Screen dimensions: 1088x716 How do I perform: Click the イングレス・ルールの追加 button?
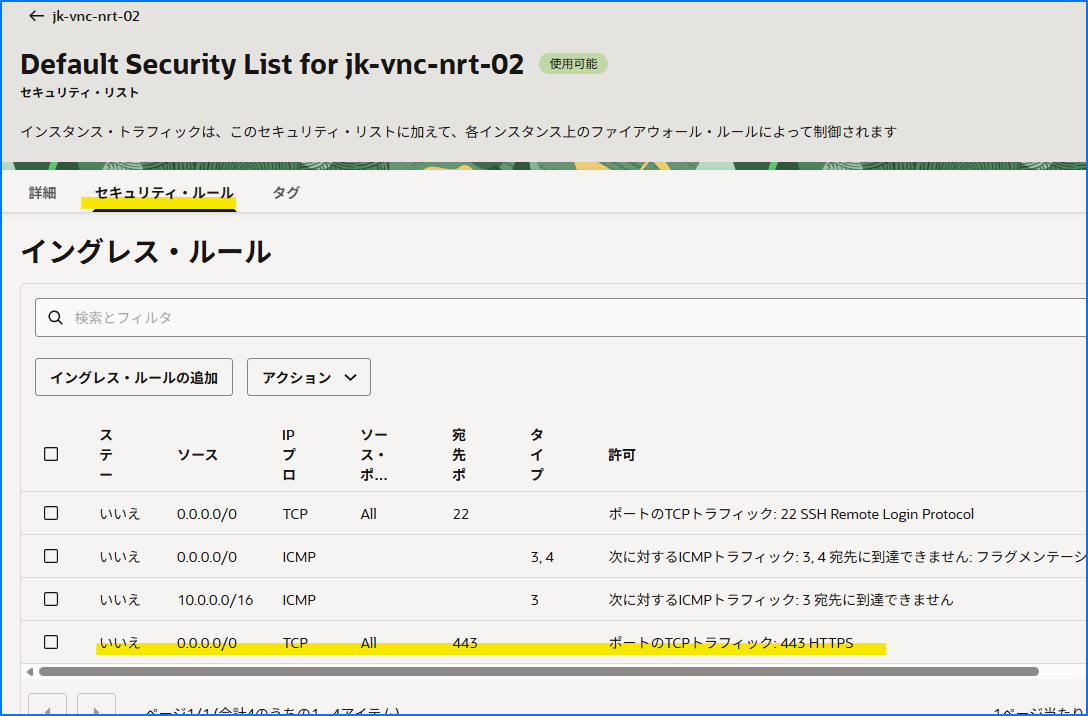click(x=134, y=377)
